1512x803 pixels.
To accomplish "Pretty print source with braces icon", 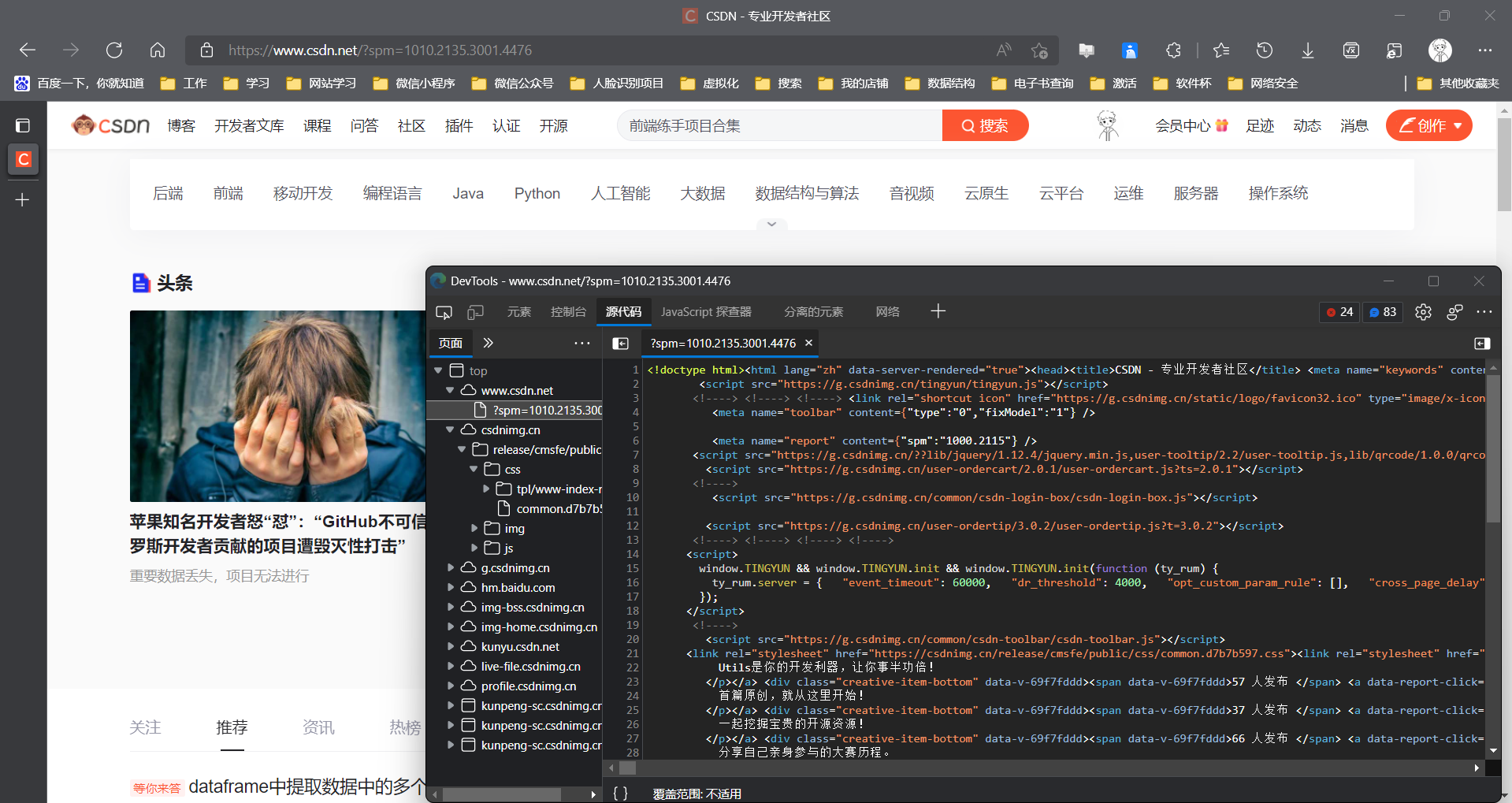I will [621, 794].
